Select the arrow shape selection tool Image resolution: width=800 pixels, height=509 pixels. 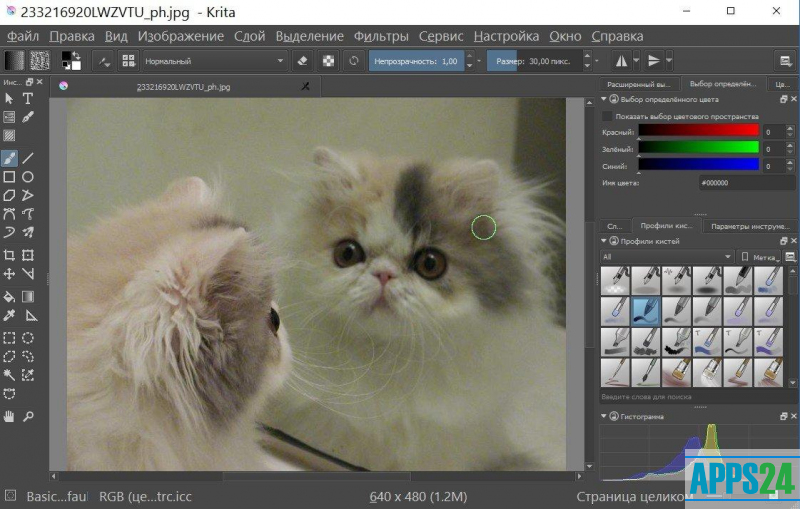pyautogui.click(x=9, y=98)
